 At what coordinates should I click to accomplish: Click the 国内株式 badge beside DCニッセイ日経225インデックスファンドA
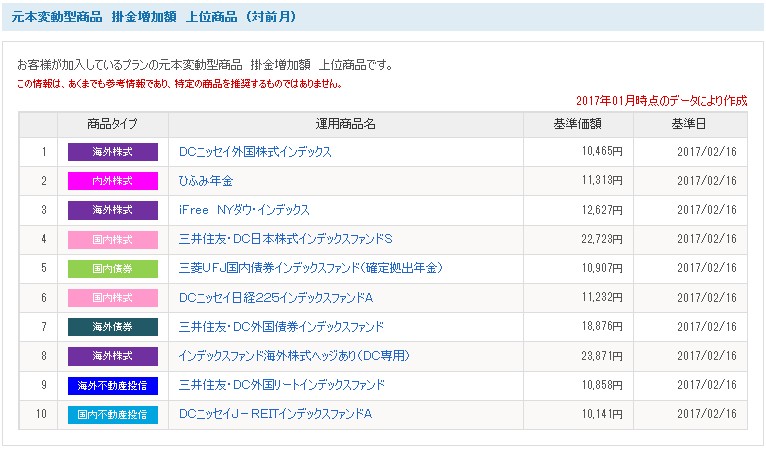coord(113,298)
